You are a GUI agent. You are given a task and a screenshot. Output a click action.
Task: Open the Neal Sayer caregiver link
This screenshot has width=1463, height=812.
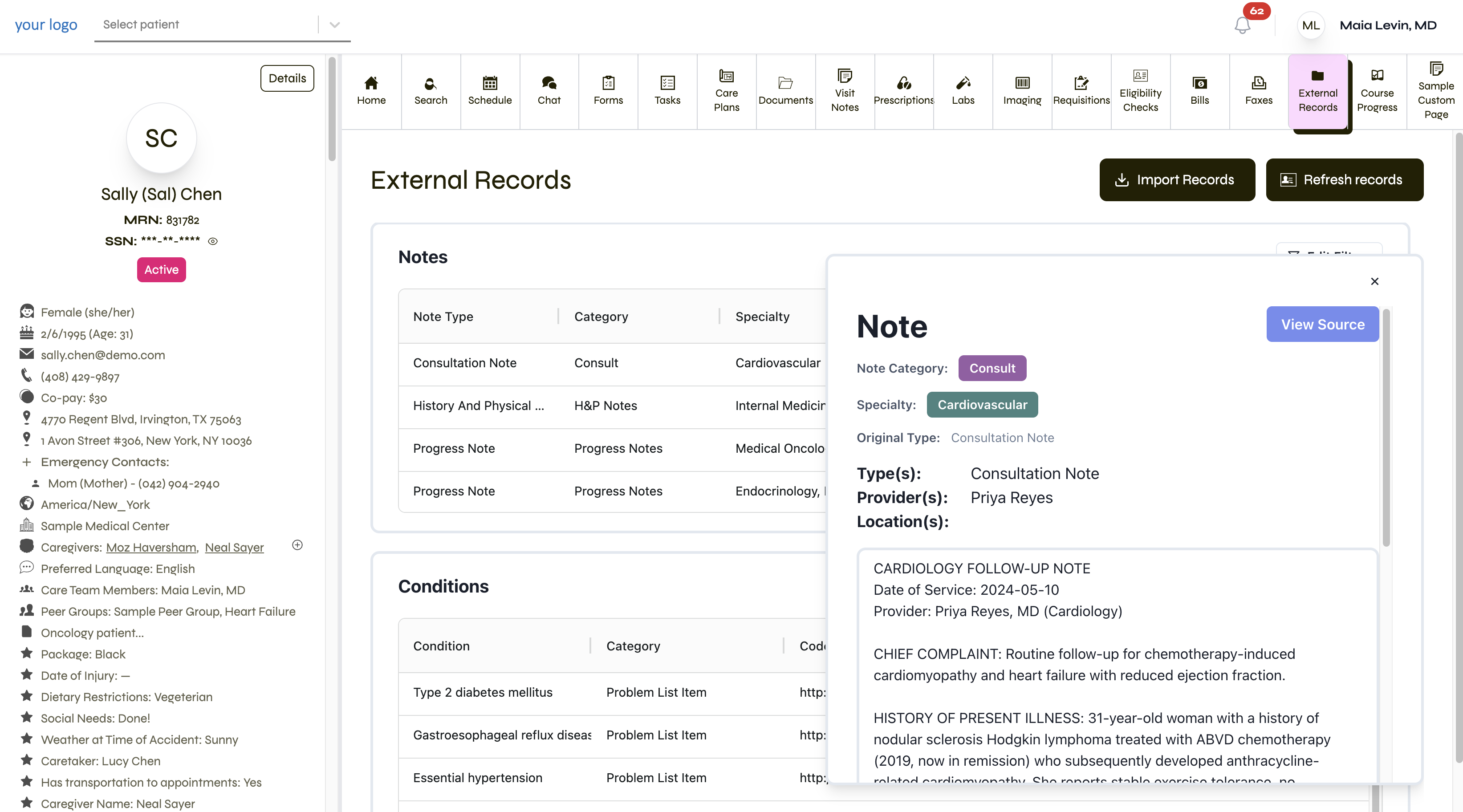point(234,548)
